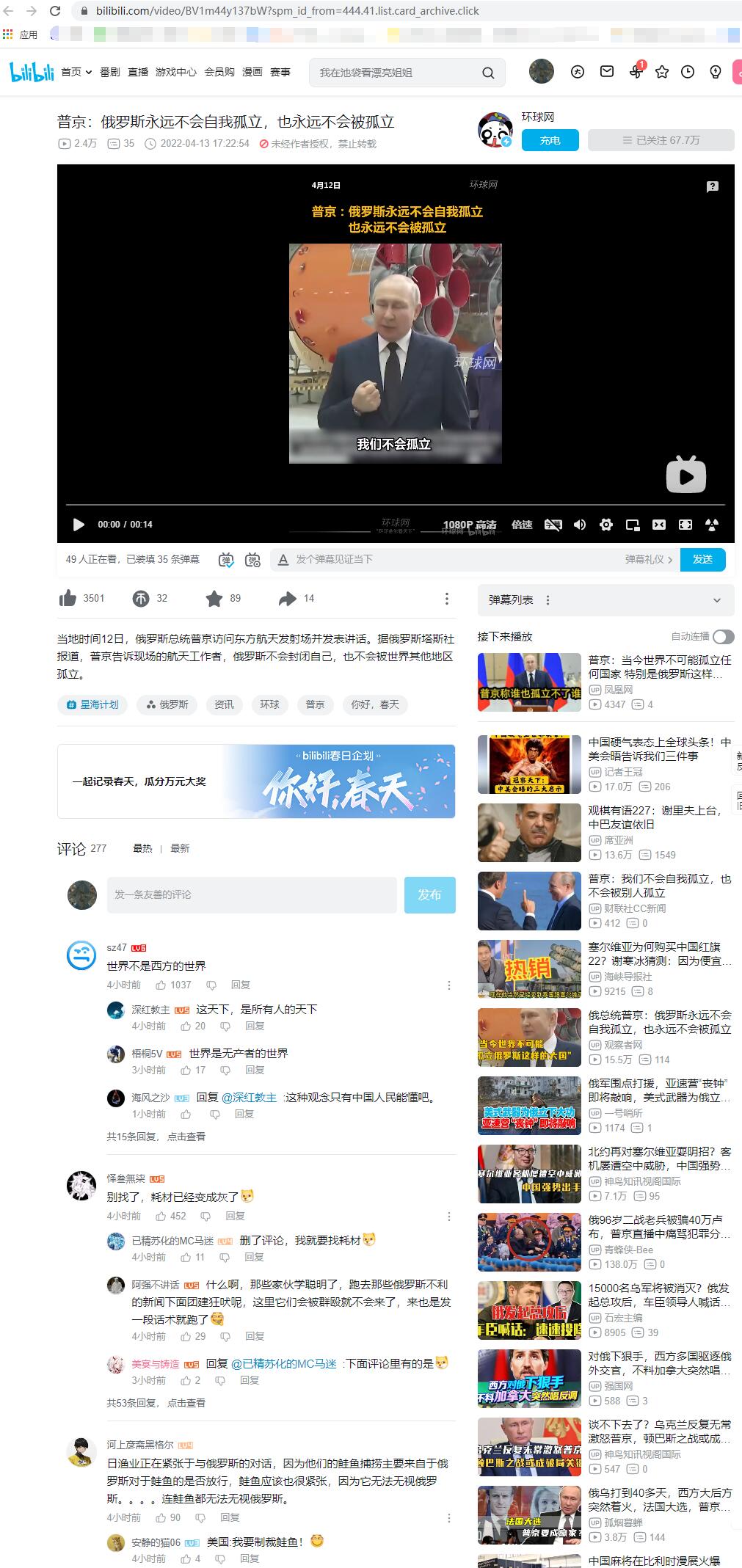Favorite the video with star icon
742x1568 pixels.
click(x=214, y=599)
